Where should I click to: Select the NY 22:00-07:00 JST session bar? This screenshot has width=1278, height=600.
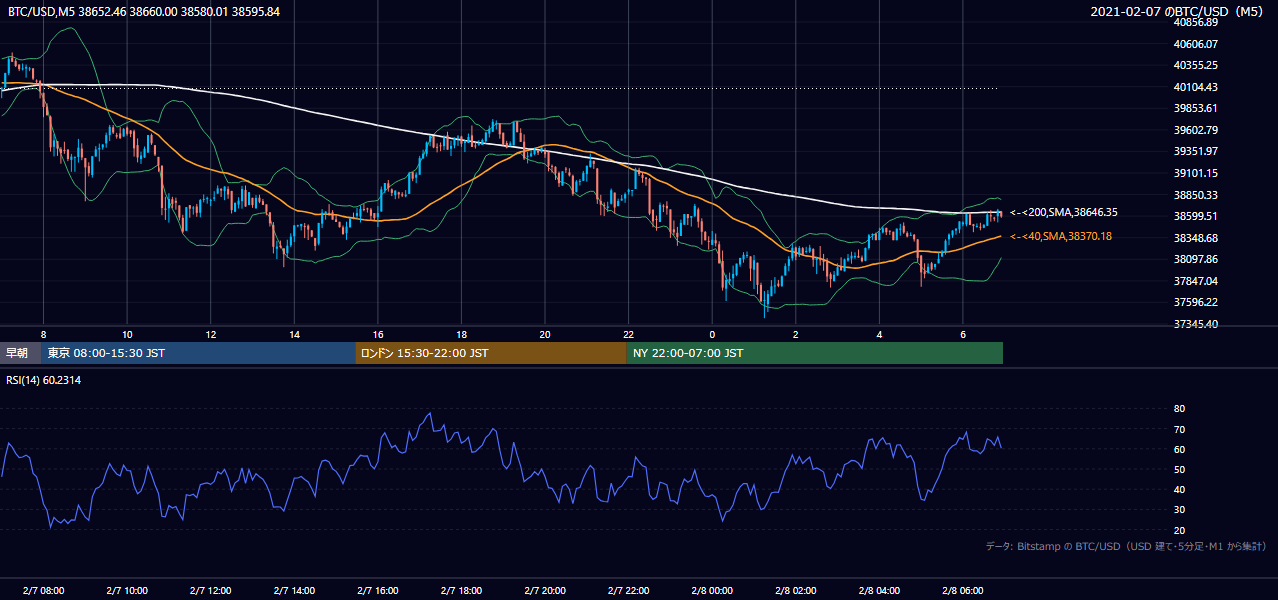pos(815,353)
